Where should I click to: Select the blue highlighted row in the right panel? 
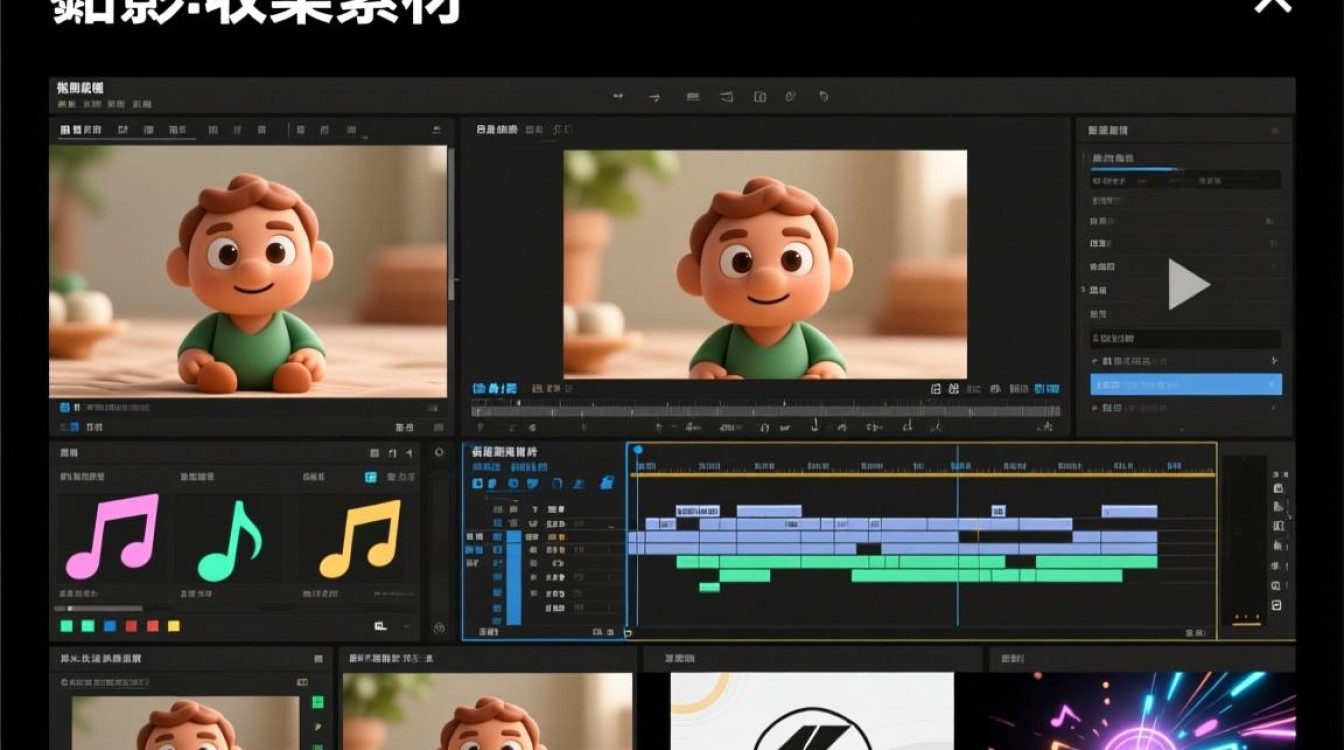coord(1185,384)
